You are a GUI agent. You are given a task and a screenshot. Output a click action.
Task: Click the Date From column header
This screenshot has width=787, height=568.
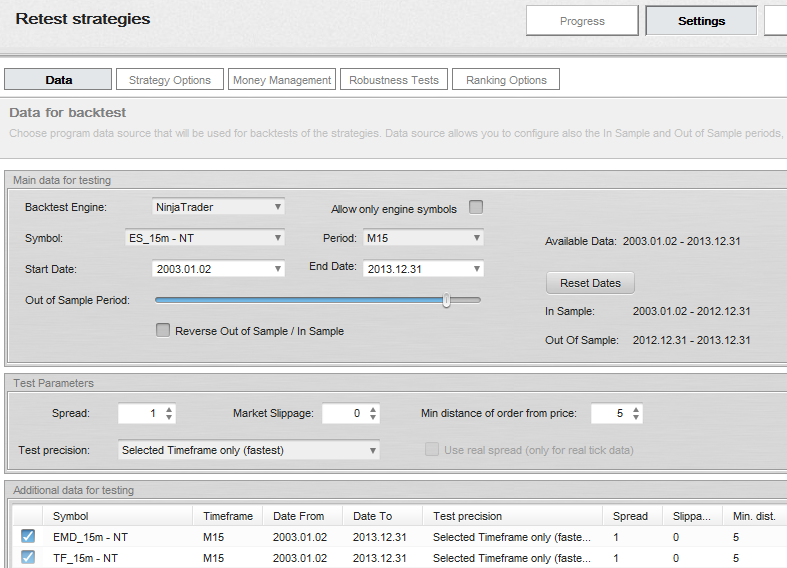tap(303, 516)
